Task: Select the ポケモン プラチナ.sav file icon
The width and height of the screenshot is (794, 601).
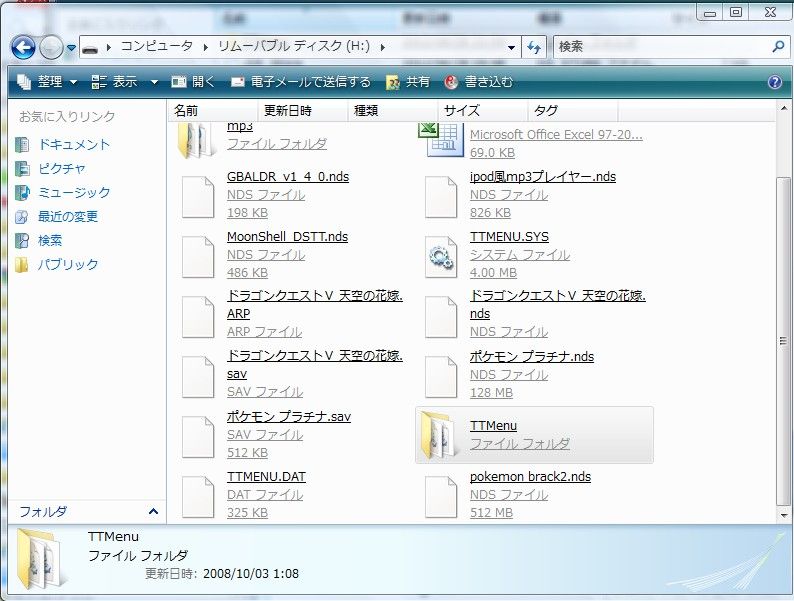Action: (198, 437)
